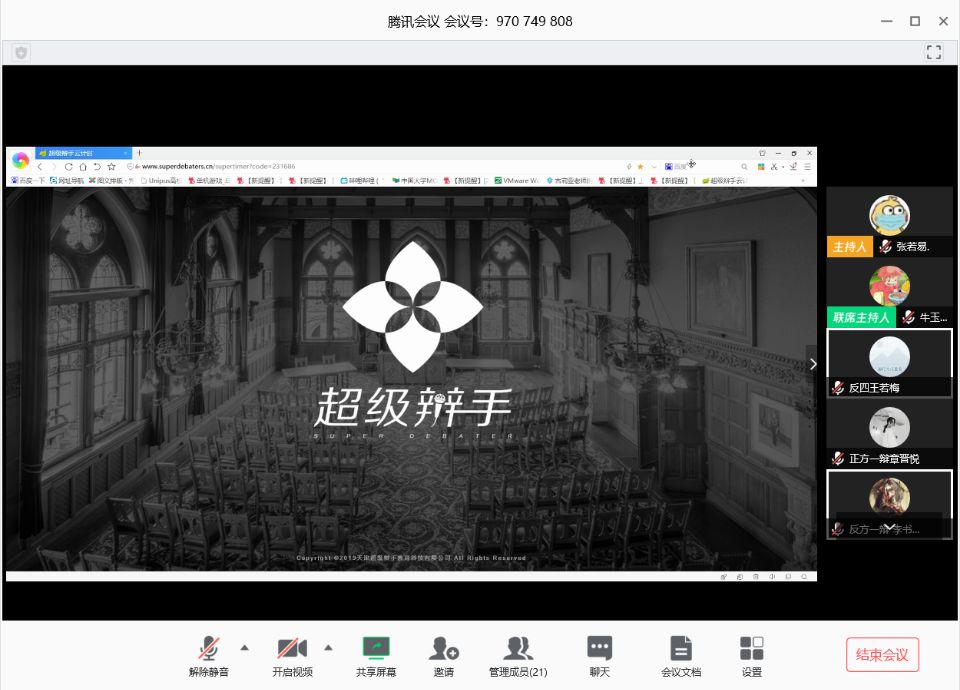Minimize the 腾讯会议 window
The height and width of the screenshot is (690, 960).
coord(887,21)
